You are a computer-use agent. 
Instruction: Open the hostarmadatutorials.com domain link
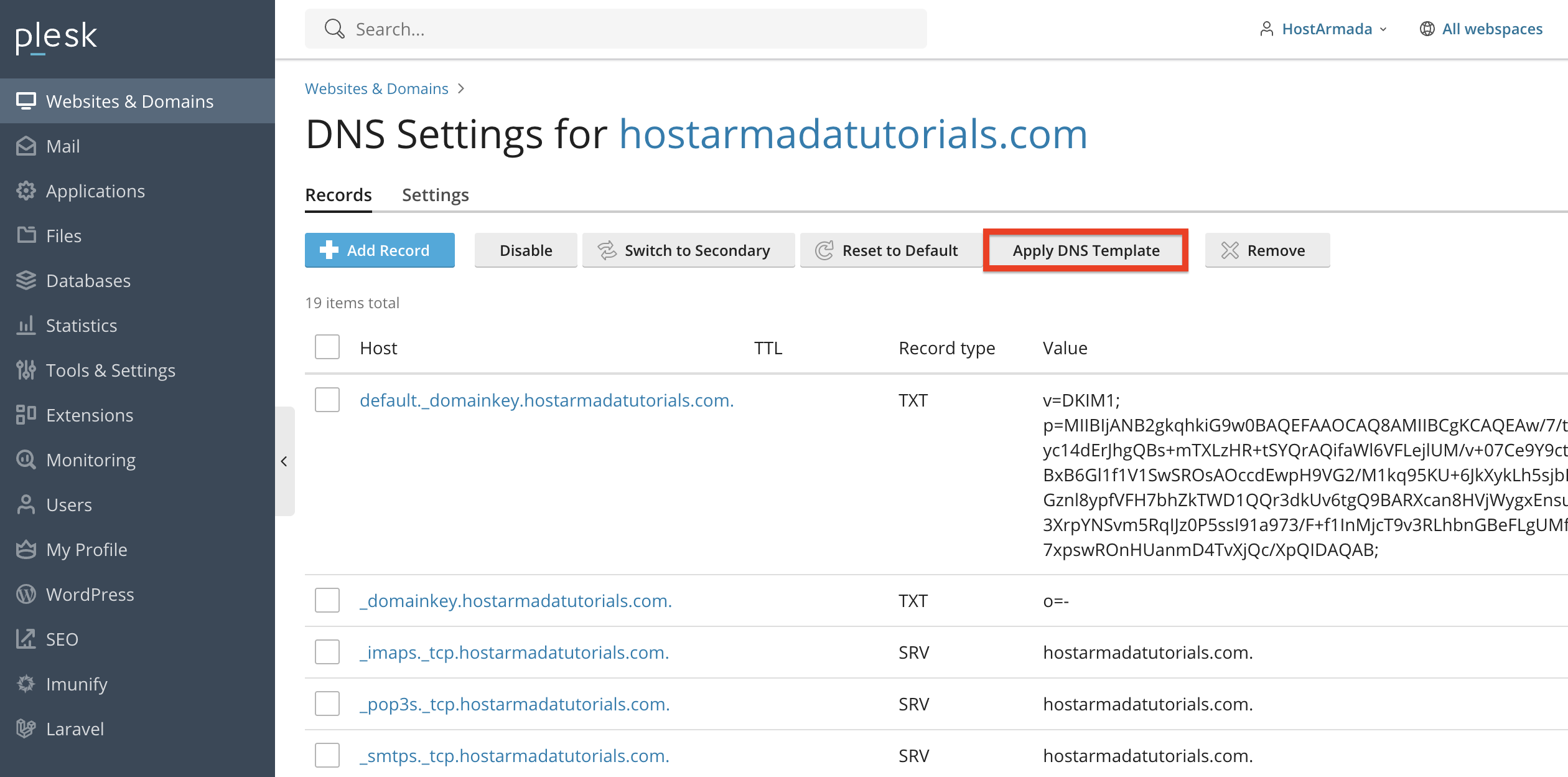852,133
